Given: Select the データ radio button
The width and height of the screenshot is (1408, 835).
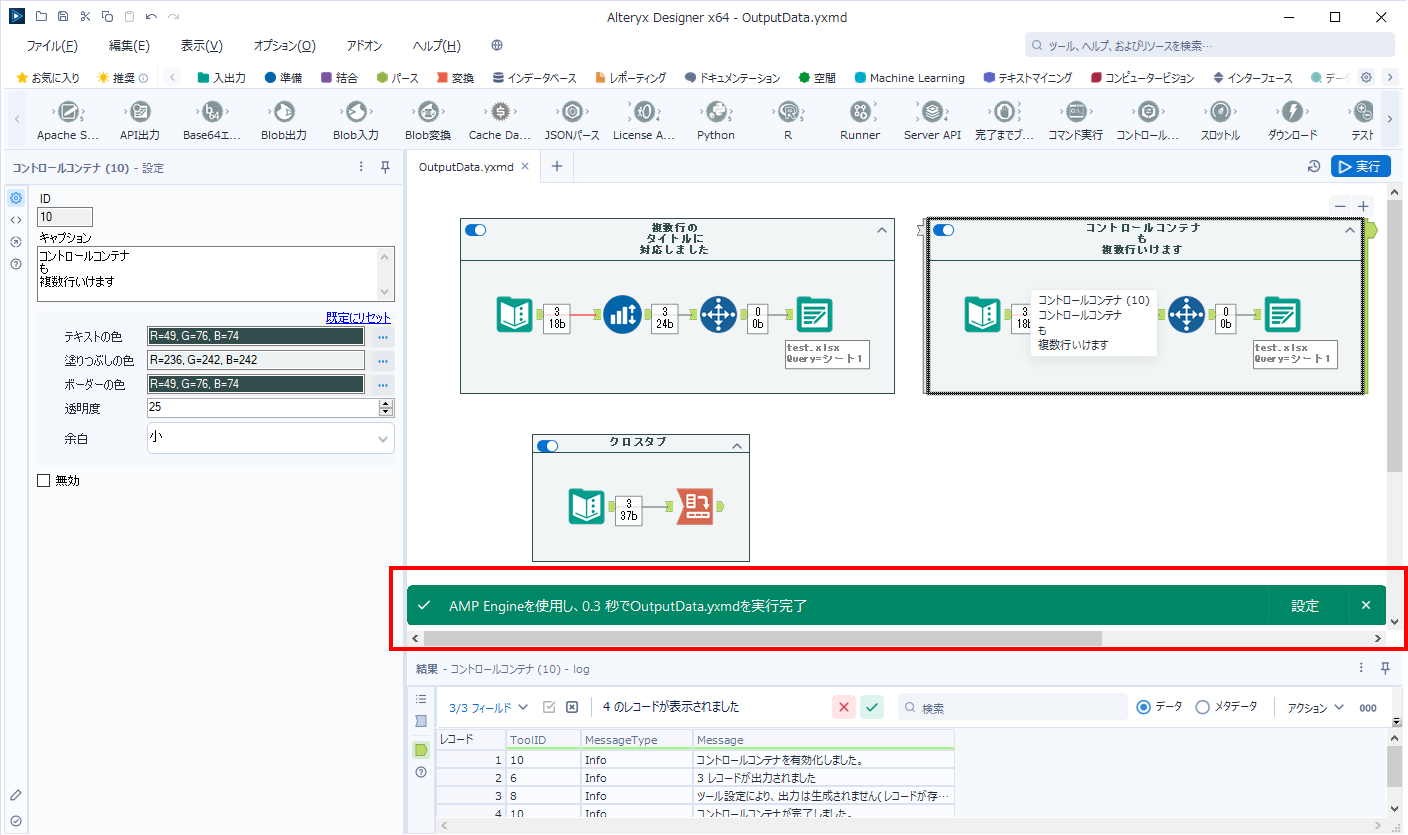Looking at the screenshot, I should [x=1144, y=707].
